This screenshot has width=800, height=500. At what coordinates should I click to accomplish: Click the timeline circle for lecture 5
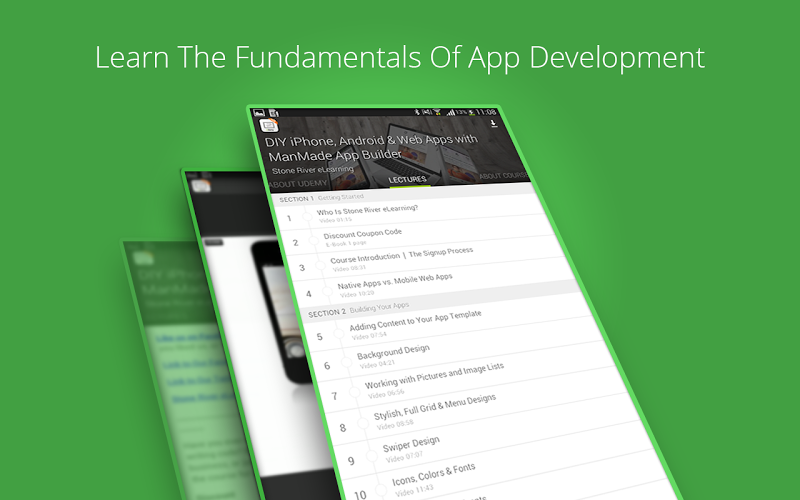click(338, 334)
